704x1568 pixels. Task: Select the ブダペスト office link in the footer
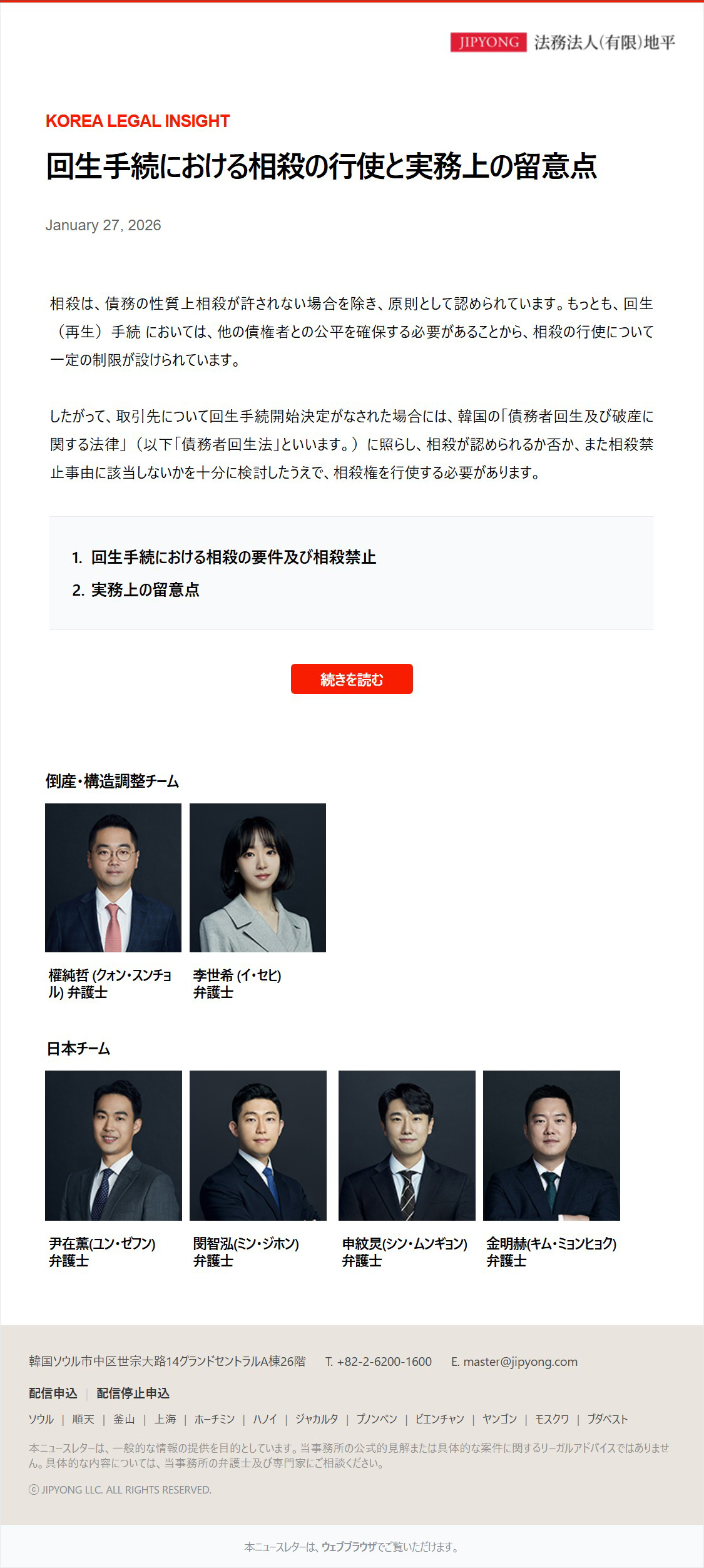point(607,1419)
